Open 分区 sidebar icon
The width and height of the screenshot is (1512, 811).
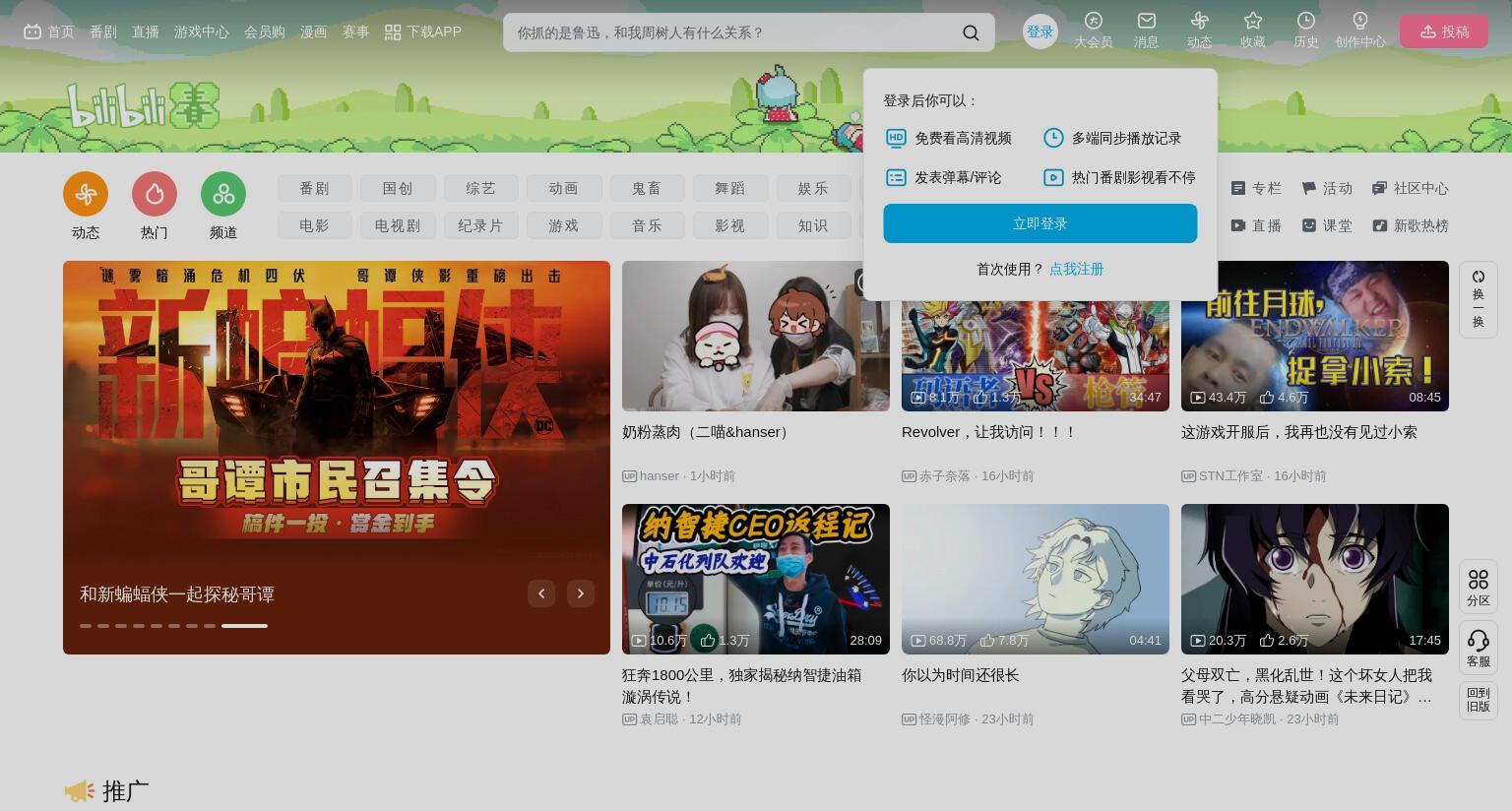(x=1479, y=588)
